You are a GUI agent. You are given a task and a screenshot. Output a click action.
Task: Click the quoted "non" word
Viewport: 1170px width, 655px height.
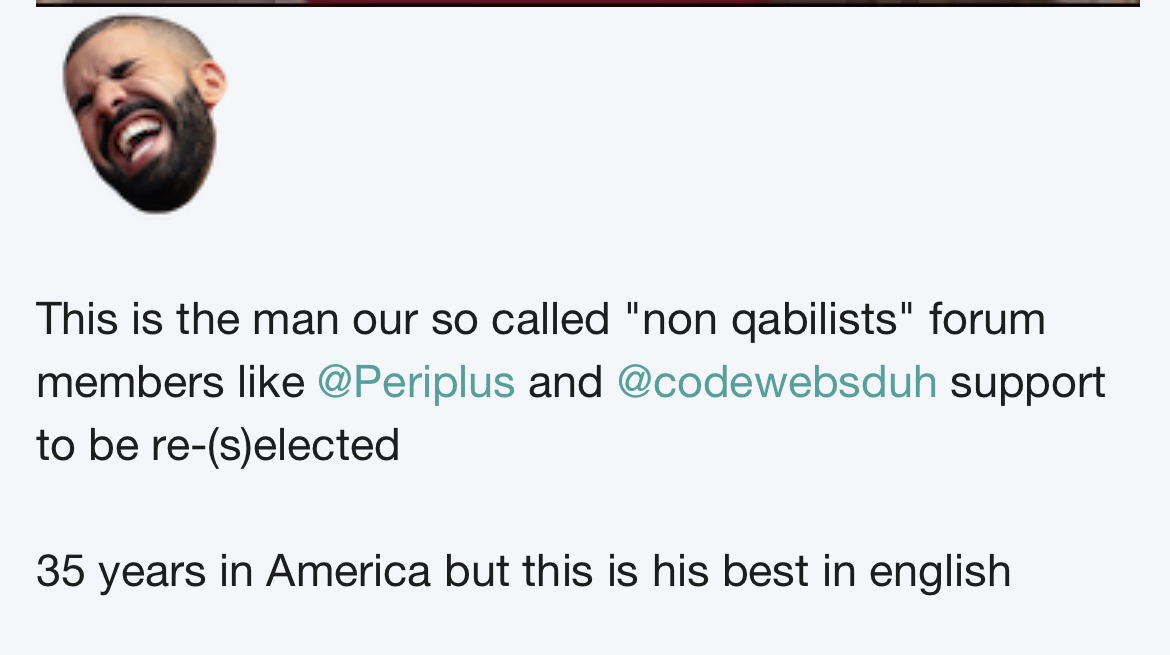click(x=678, y=321)
